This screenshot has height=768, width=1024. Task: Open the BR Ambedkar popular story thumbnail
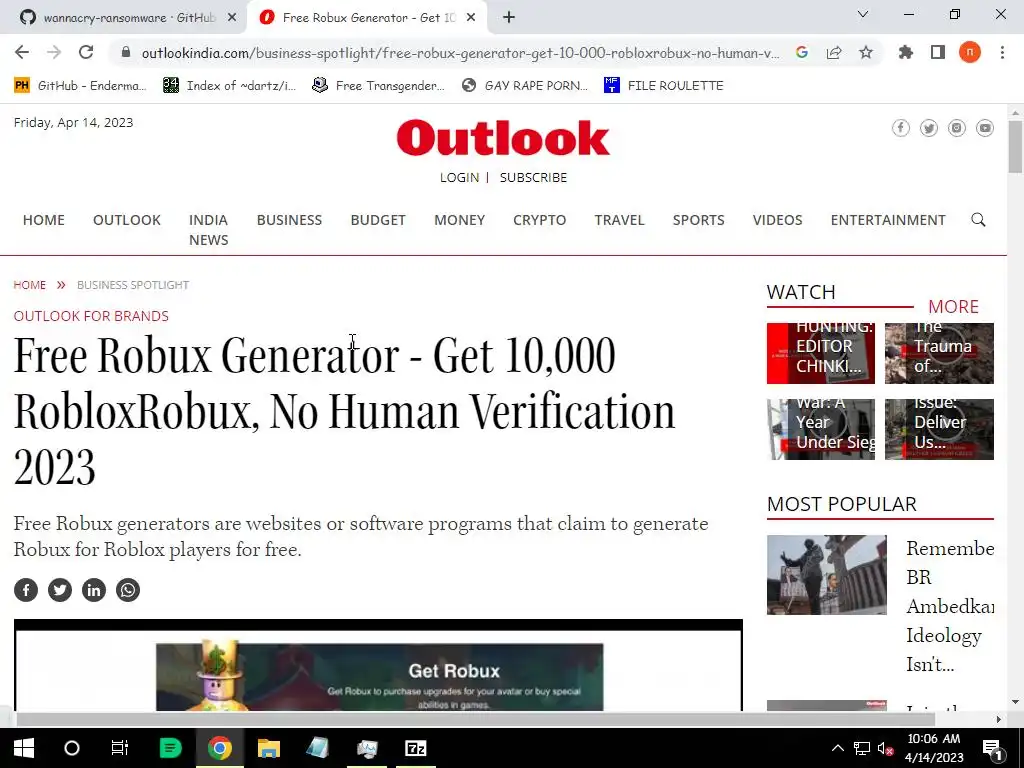point(827,575)
